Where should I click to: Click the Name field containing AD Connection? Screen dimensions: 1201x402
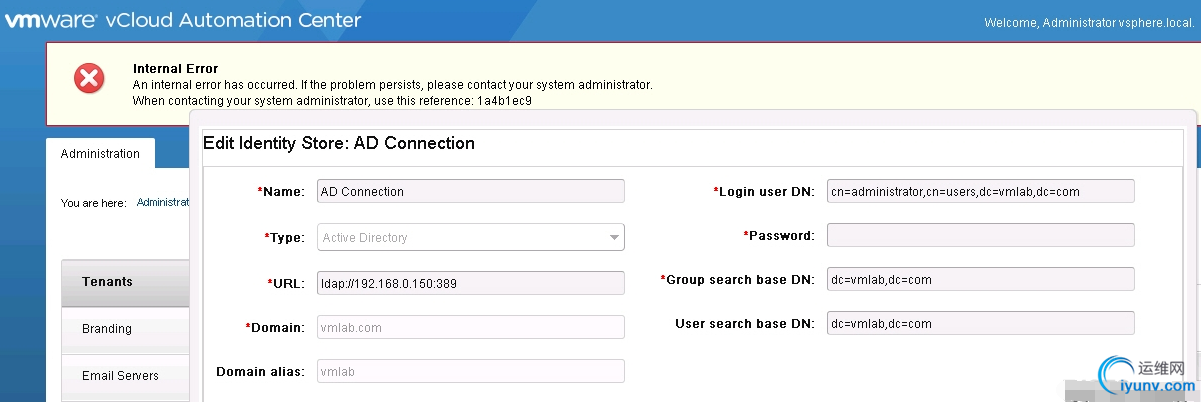[x=471, y=191]
